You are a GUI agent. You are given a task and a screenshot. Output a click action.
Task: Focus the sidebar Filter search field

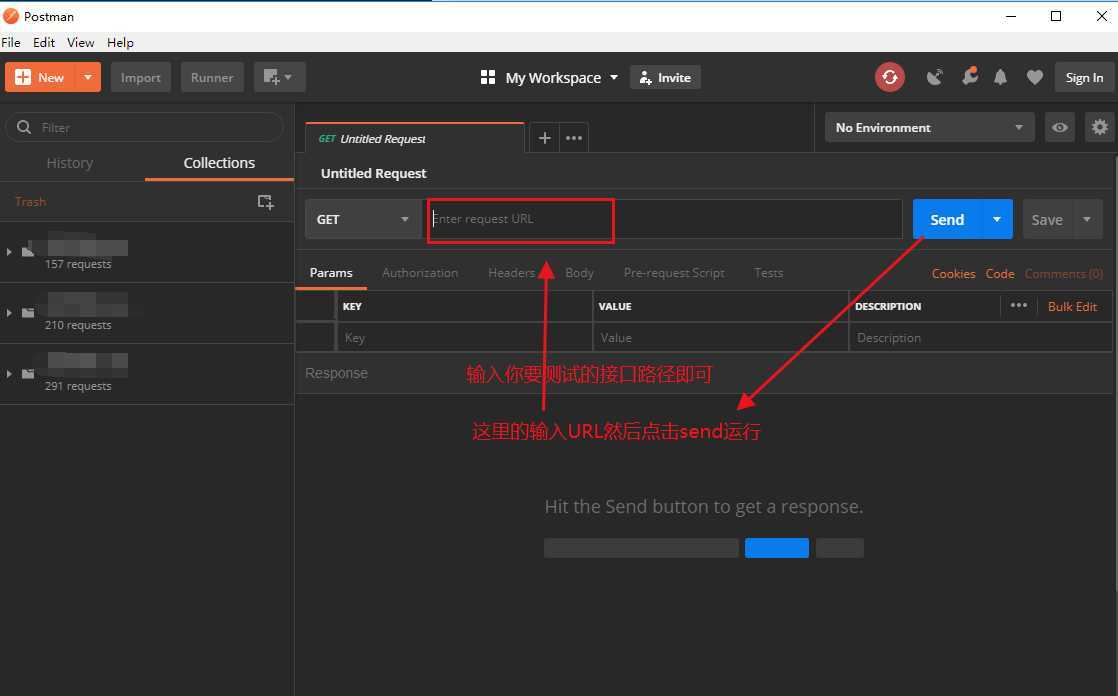[145, 127]
